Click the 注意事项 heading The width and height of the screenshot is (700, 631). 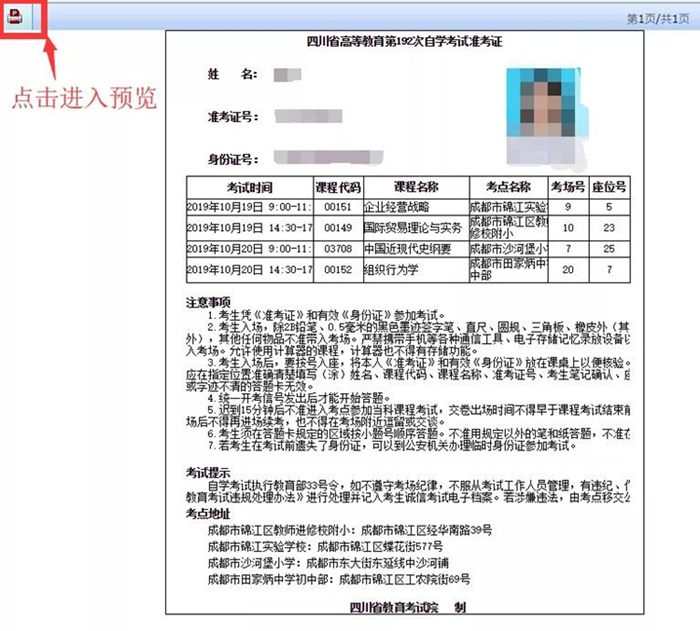[x=208, y=302]
